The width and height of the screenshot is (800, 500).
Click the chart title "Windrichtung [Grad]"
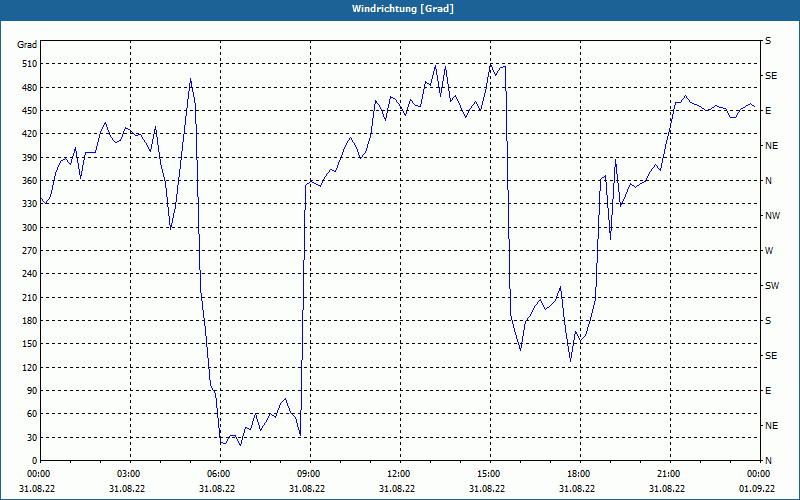[x=403, y=9]
